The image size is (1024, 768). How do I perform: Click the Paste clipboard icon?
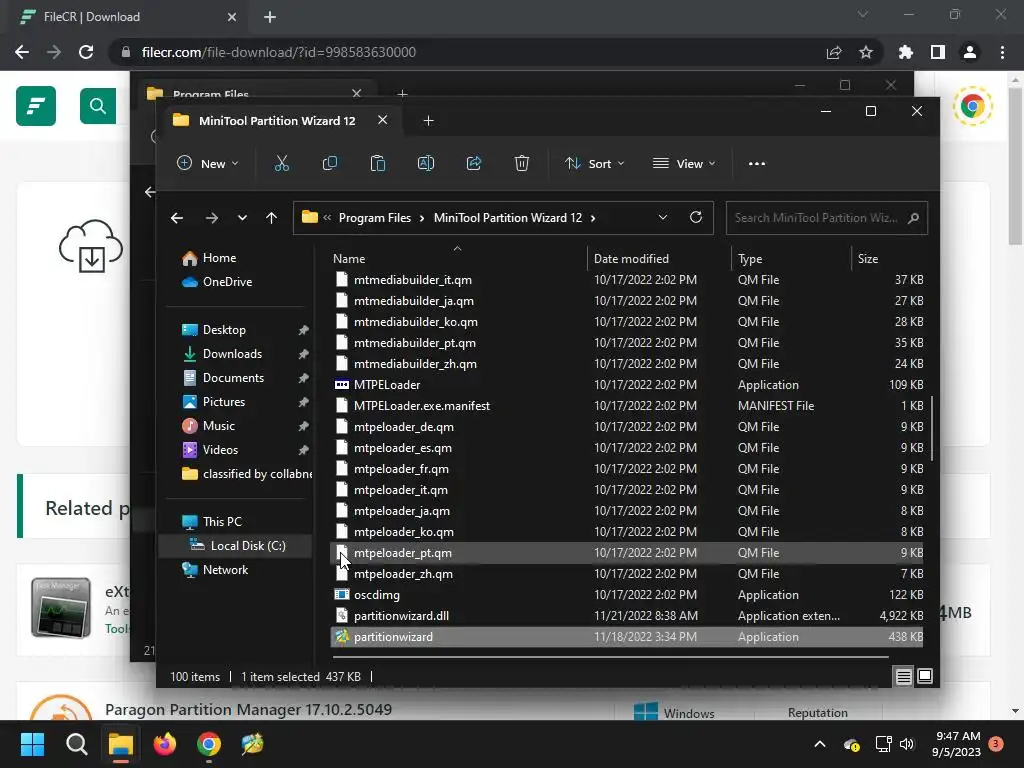point(377,163)
